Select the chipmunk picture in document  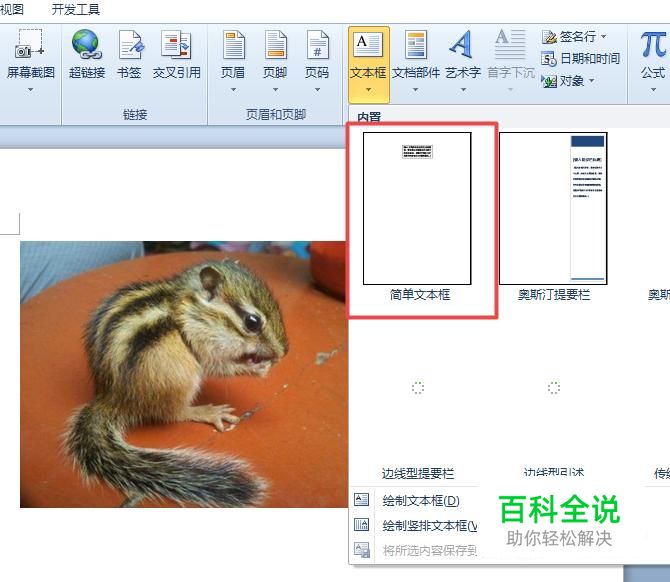coord(184,374)
